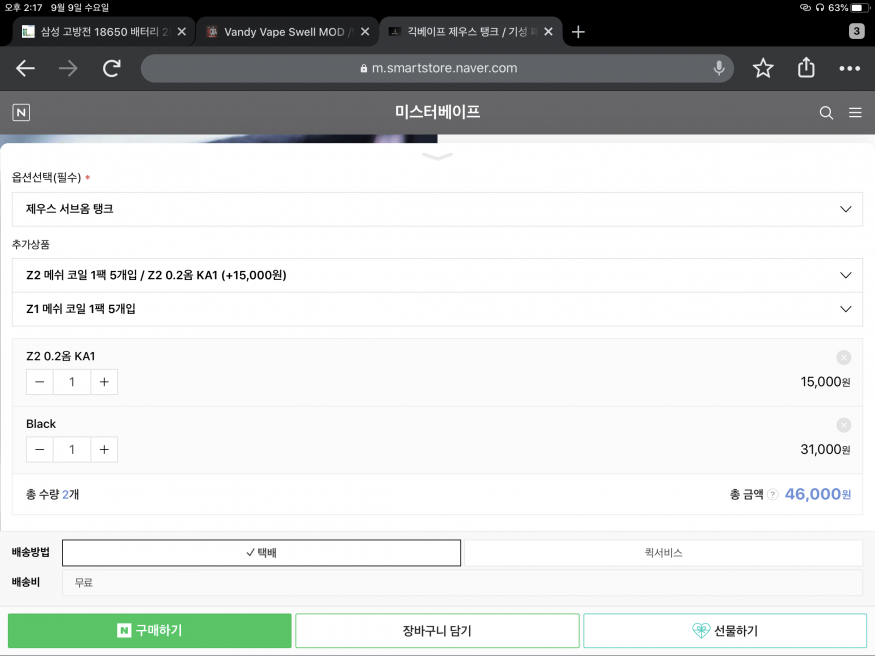Open the Z1 메쉬 코일 add-on dropdown
Screen dimensions: 875x656
[438, 309]
